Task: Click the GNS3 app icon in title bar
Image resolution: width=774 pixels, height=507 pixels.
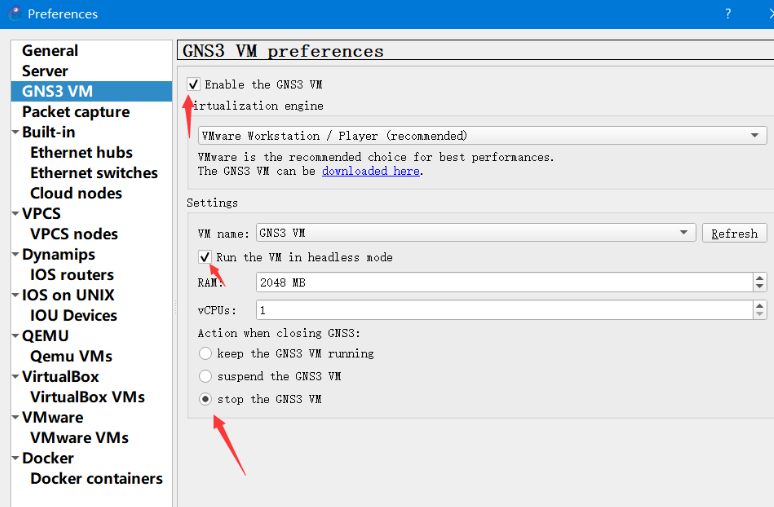Action: (15, 13)
